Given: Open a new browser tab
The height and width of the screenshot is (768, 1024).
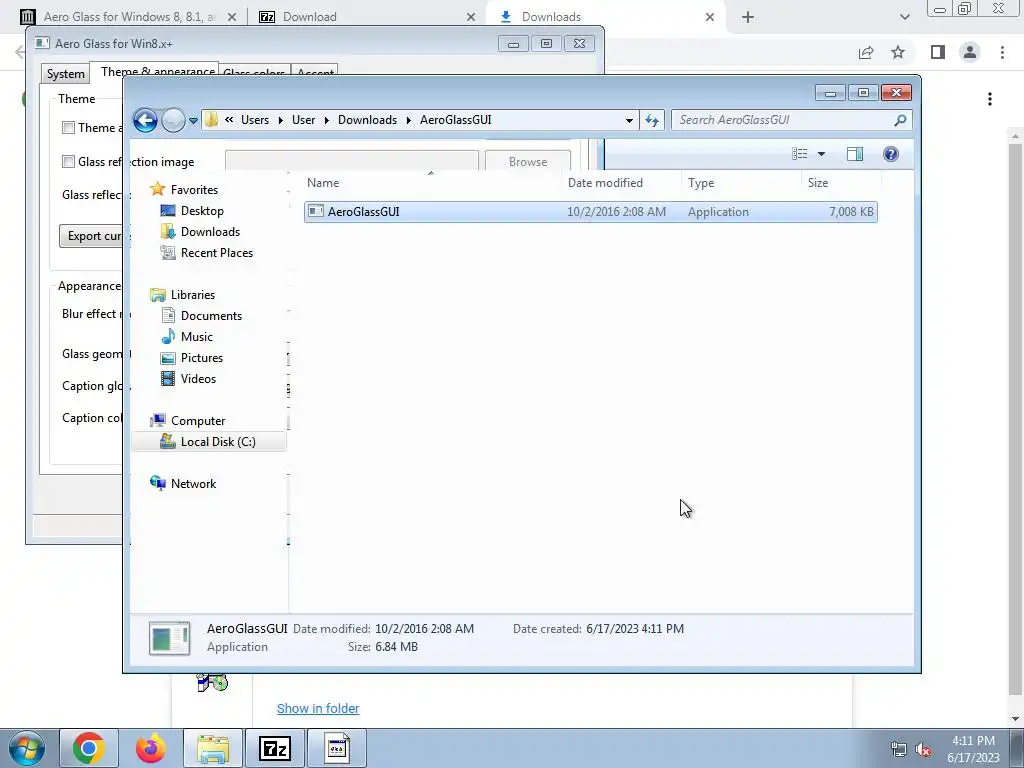Looking at the screenshot, I should 748,18.
